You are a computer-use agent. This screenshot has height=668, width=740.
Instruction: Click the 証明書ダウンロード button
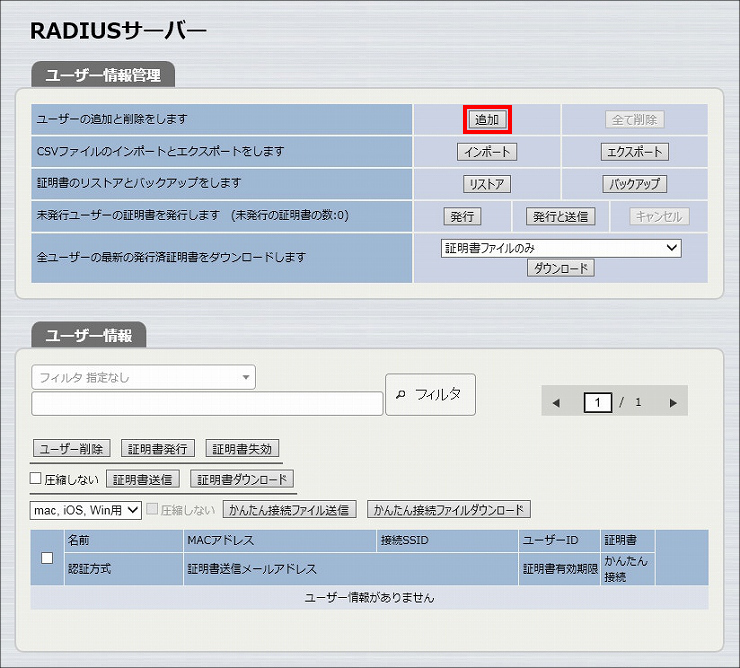point(242,480)
